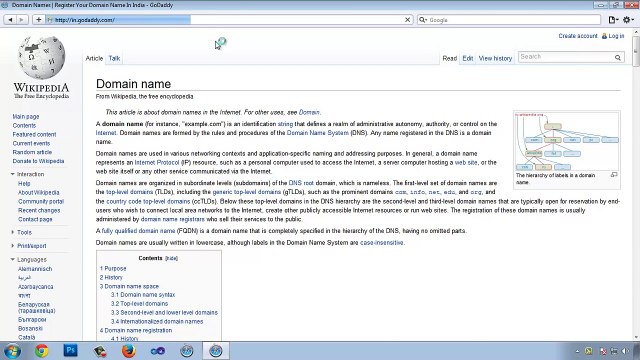Expand the Tools sidebar section

click(13, 232)
